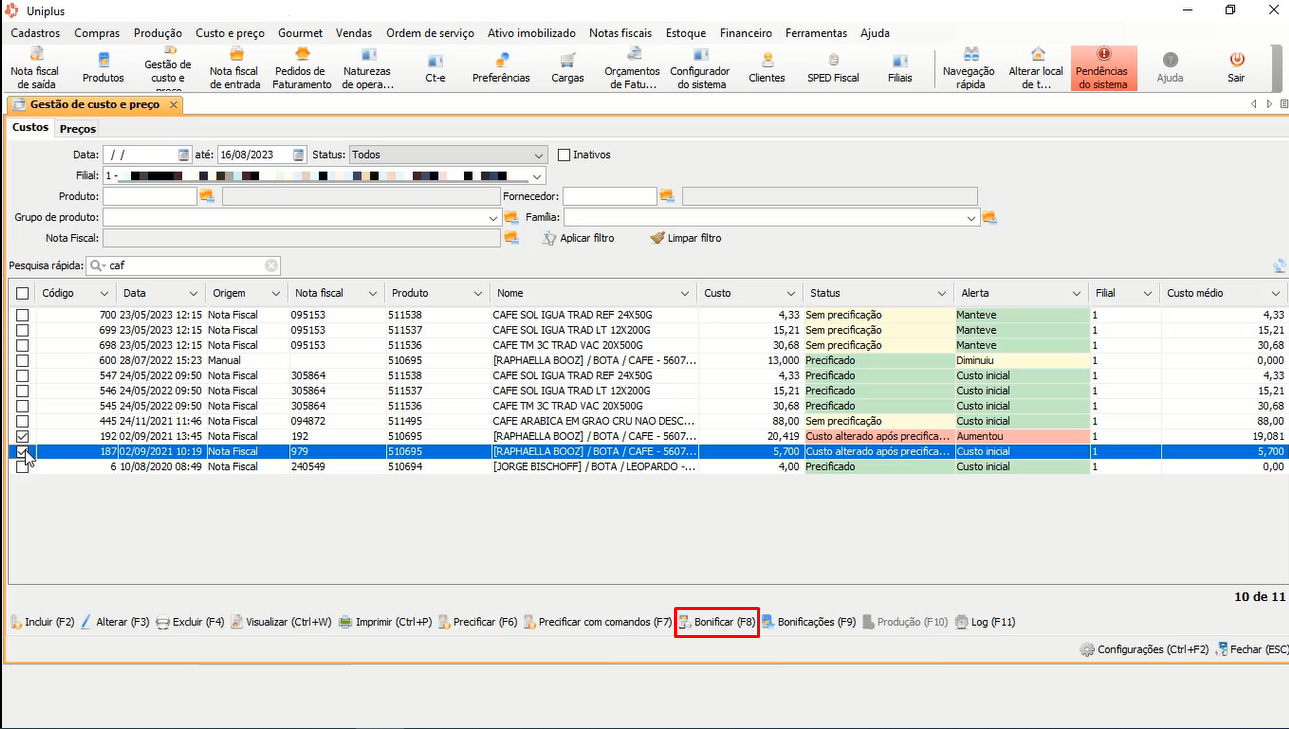Click the Fornecedor code input field
Viewport: 1289px width, 729px height.
click(x=610, y=197)
